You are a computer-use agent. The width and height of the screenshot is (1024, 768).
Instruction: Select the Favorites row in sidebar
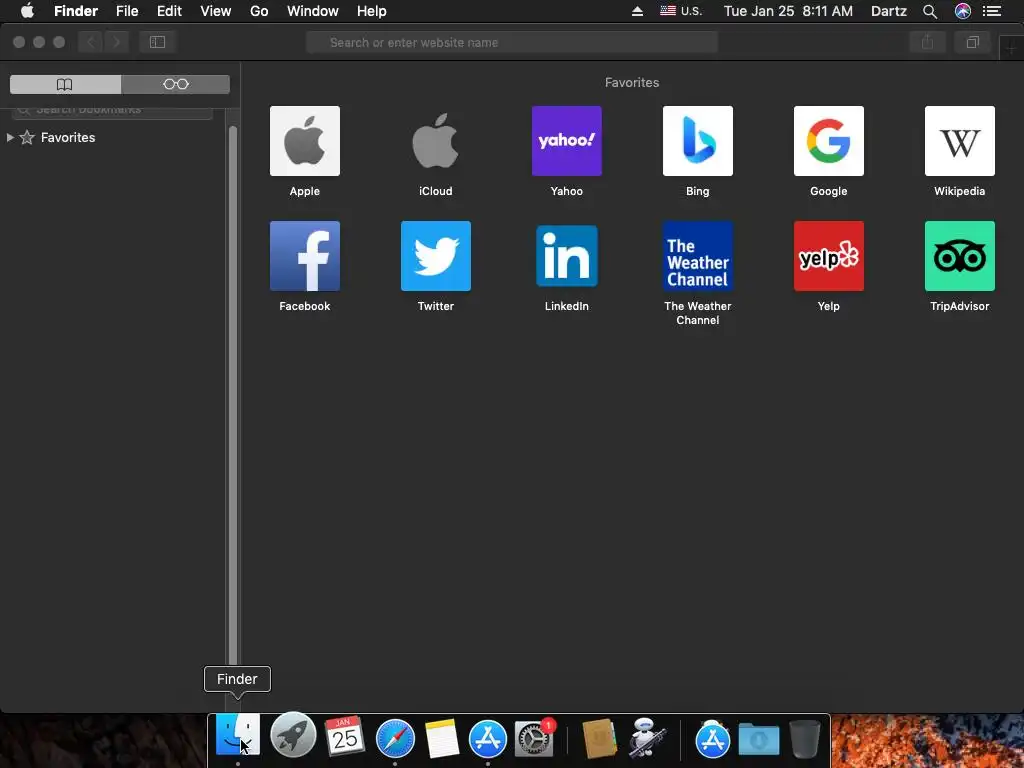[113, 137]
